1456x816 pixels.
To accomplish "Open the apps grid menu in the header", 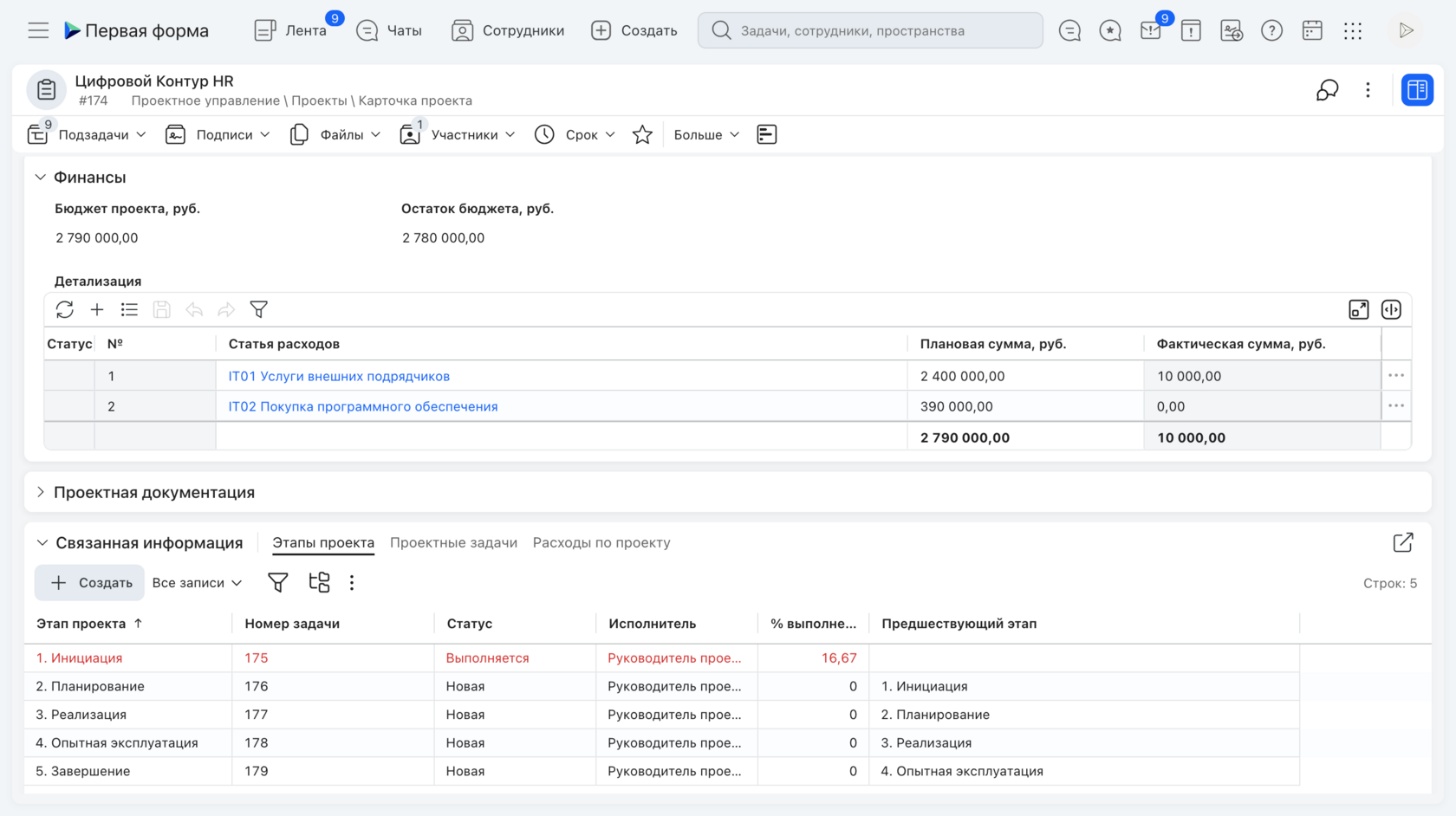I will pyautogui.click(x=1352, y=29).
